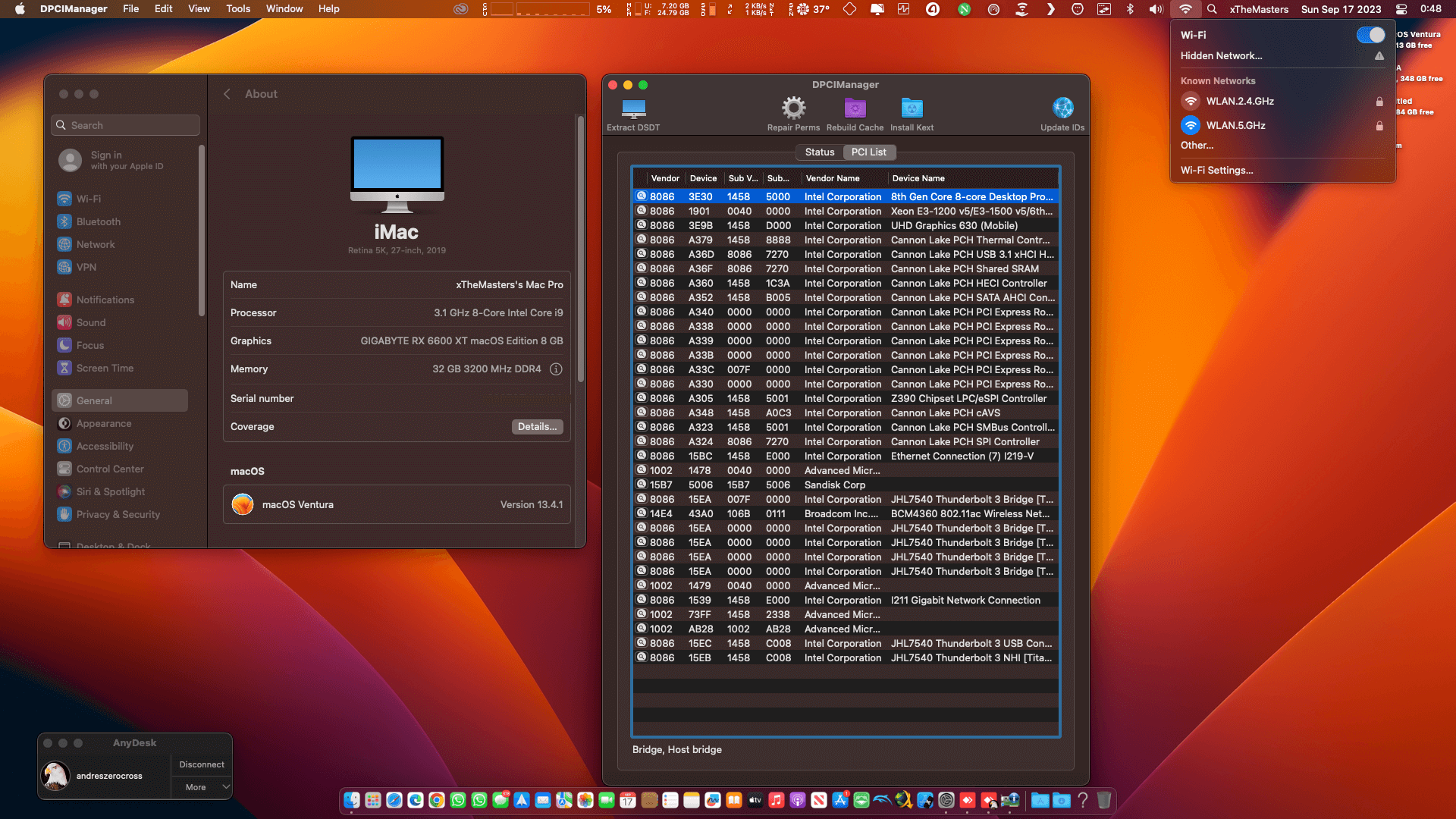Click the Install Kext toolbar icon
Viewport: 1456px width, 819px height.
click(x=912, y=108)
